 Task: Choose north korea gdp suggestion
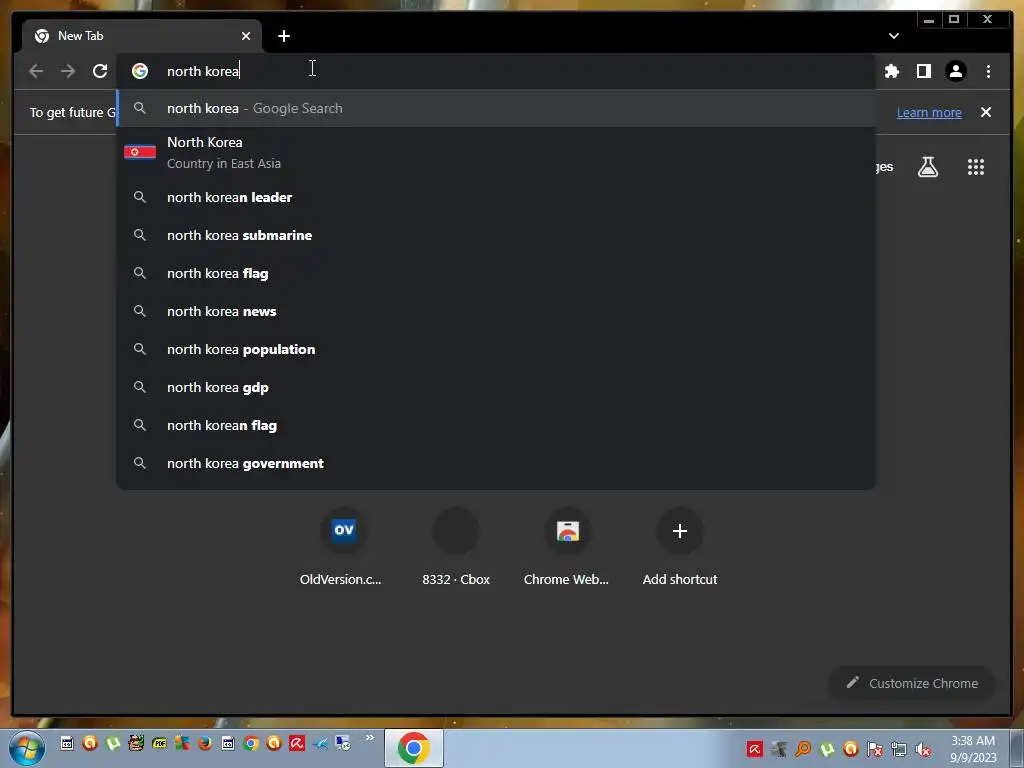pyautogui.click(x=496, y=387)
